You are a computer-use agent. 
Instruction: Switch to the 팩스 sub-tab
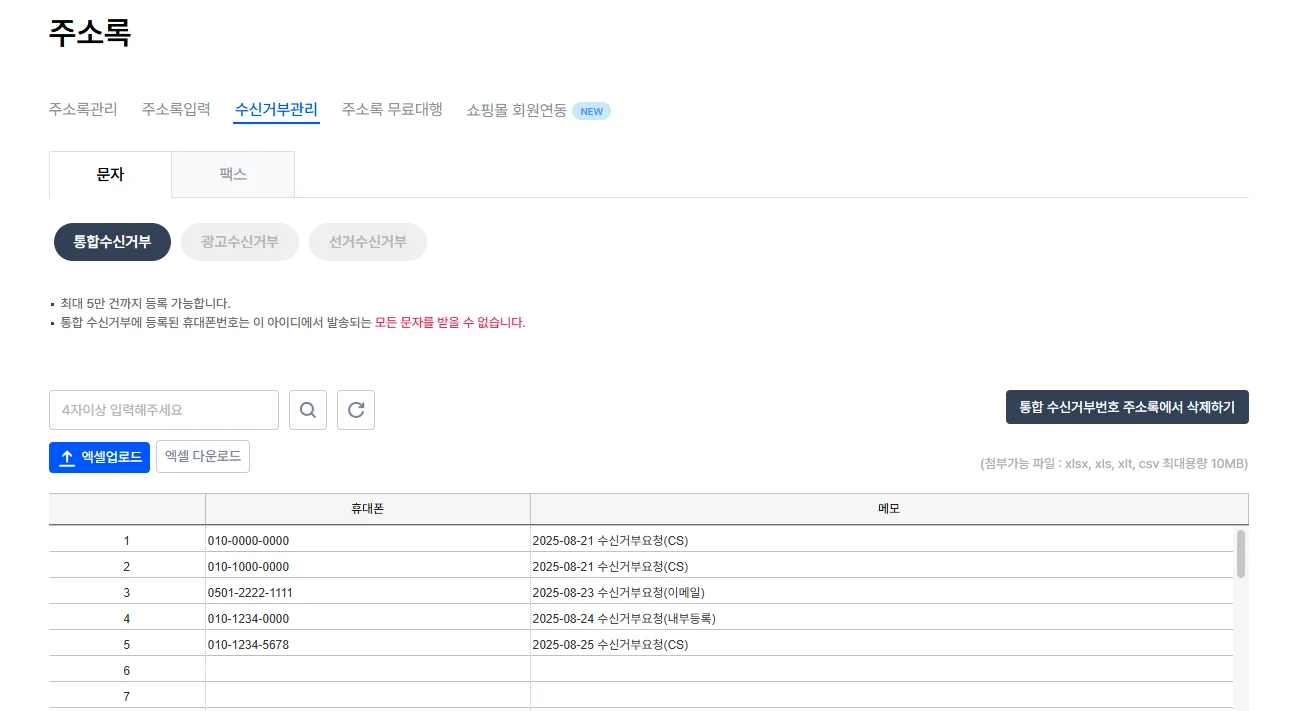(233, 174)
